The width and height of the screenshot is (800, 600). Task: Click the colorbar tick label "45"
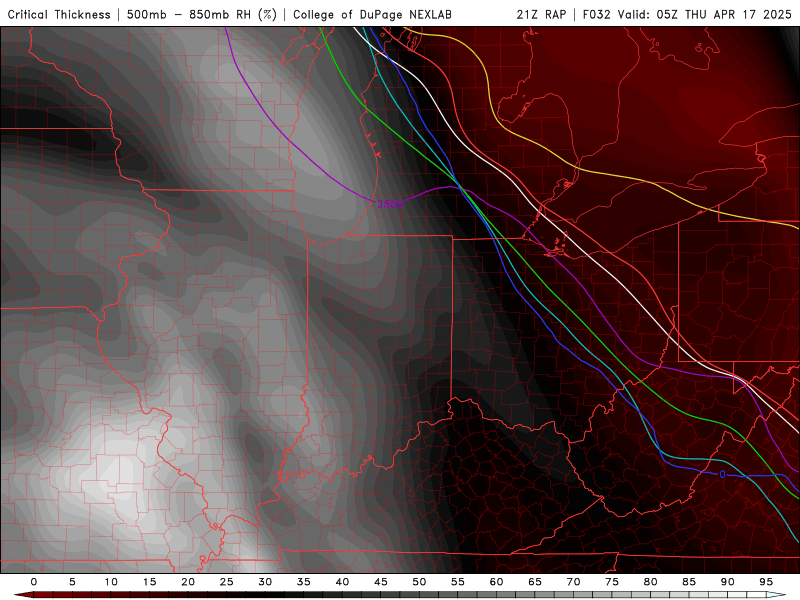(x=381, y=582)
